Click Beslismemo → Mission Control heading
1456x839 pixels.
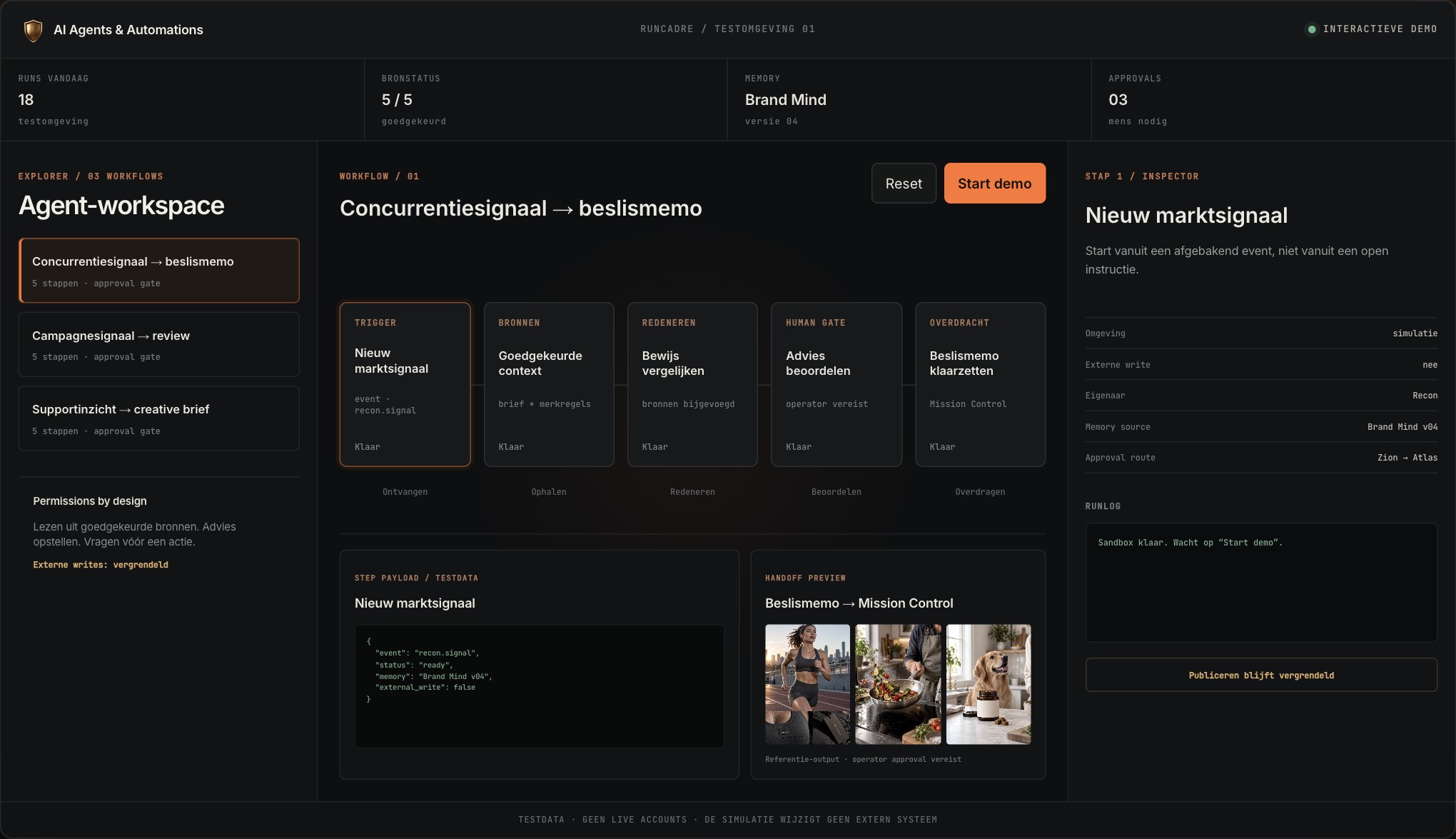(859, 603)
